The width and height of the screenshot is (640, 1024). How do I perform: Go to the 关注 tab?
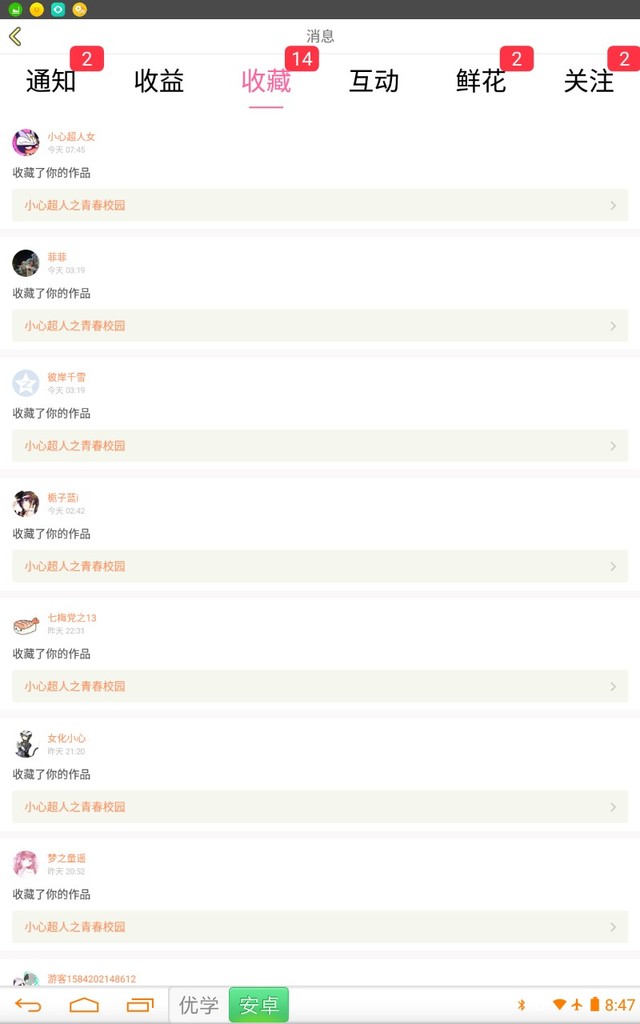589,81
